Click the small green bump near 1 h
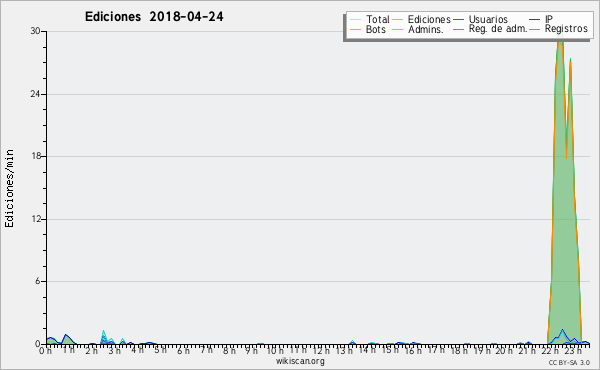600x370 pixels. 67,339
